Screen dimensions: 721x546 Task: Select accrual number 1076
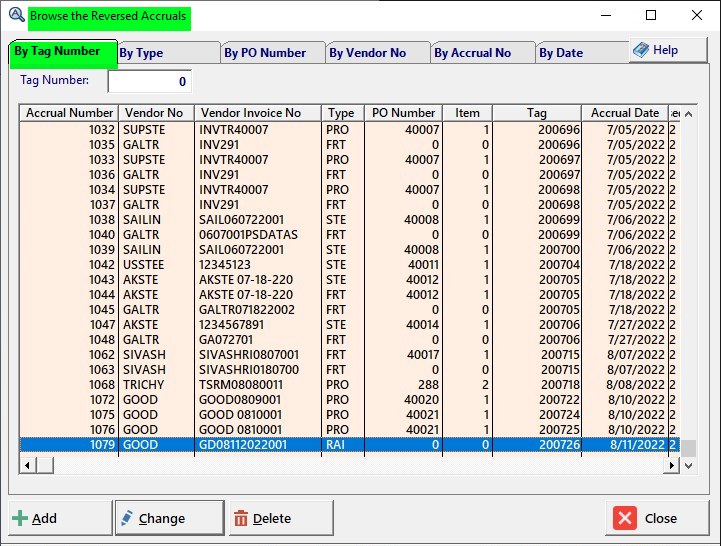102,430
